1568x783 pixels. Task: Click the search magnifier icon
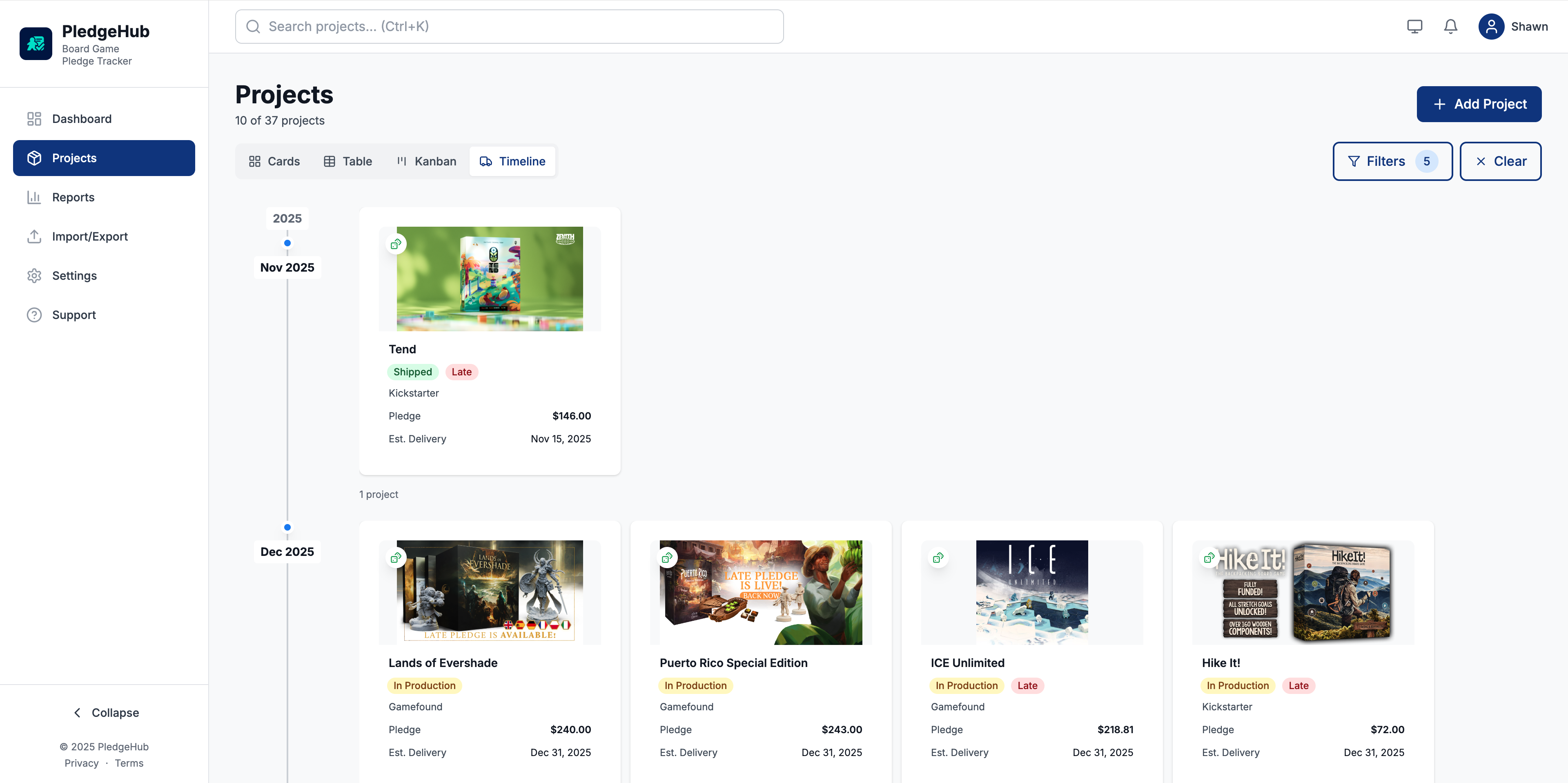[x=253, y=26]
